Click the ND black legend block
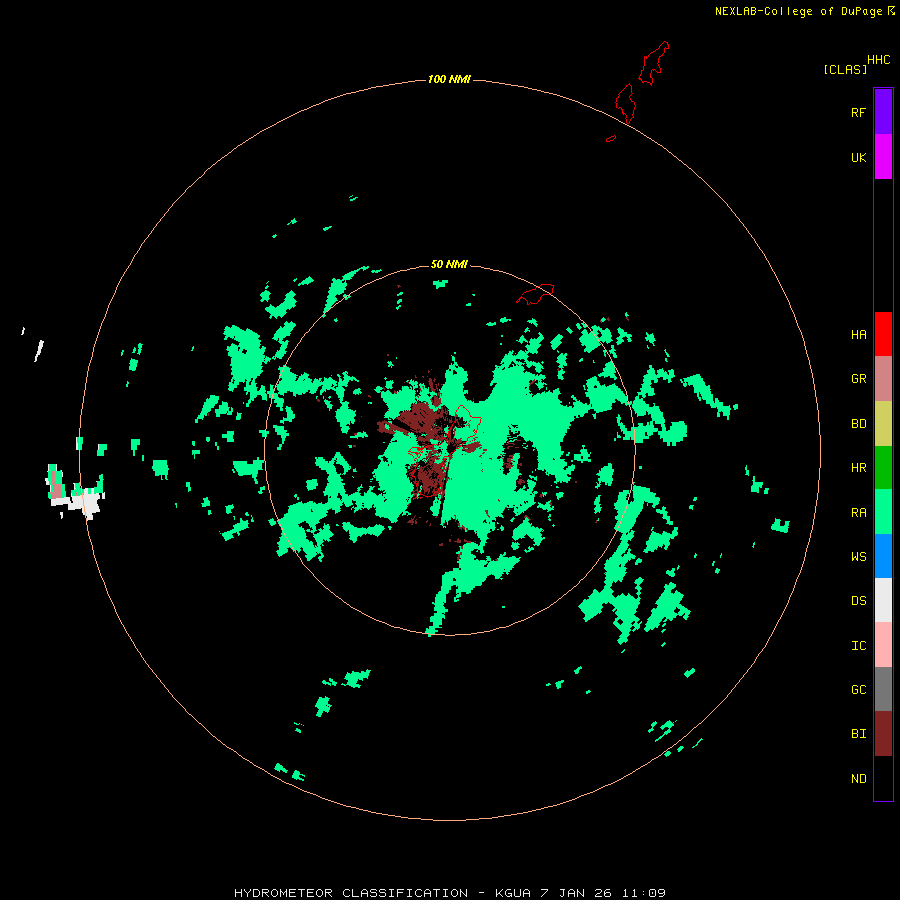900x900 pixels. pos(883,778)
